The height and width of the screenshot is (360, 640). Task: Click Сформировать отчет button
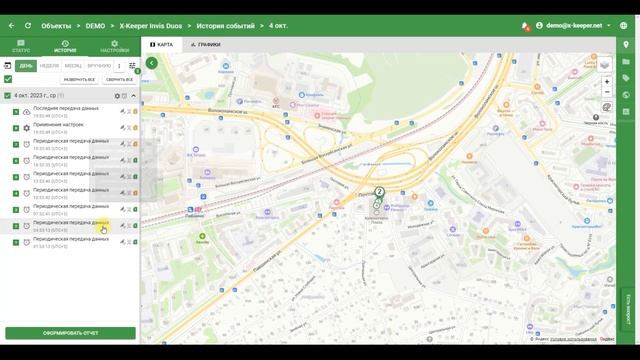(70, 333)
